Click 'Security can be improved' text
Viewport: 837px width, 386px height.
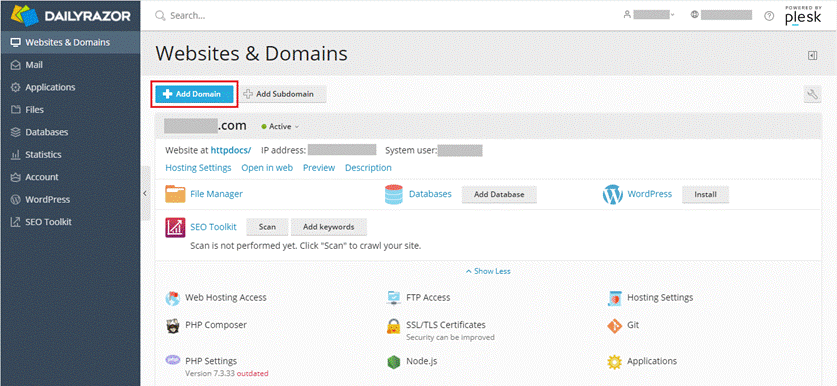pyautogui.click(x=451, y=337)
